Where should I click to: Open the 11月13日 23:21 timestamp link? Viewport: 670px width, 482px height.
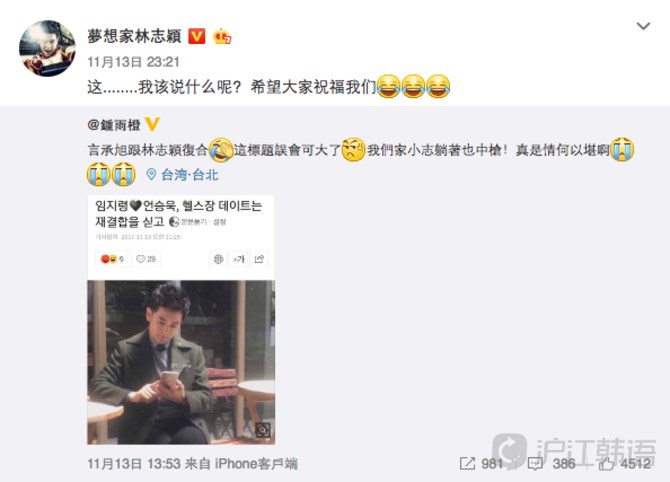pyautogui.click(x=133, y=62)
